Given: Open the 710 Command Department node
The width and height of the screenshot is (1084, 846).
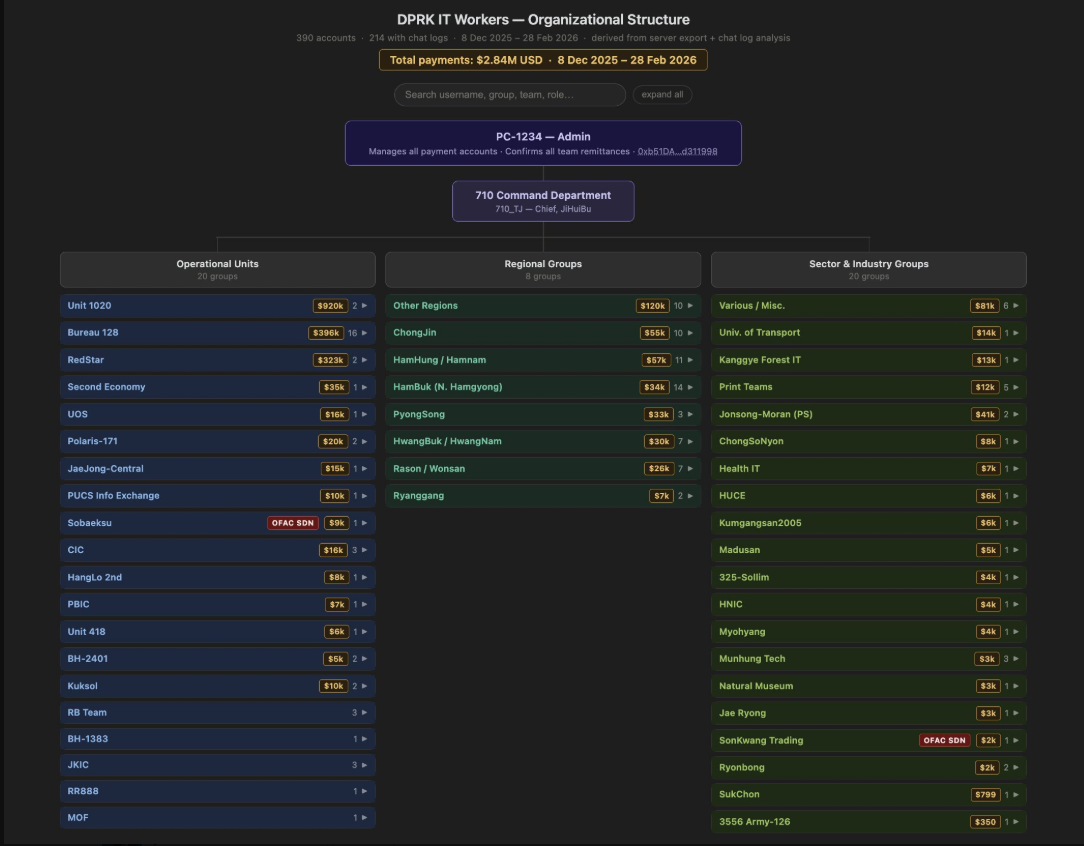Looking at the screenshot, I should coord(543,201).
